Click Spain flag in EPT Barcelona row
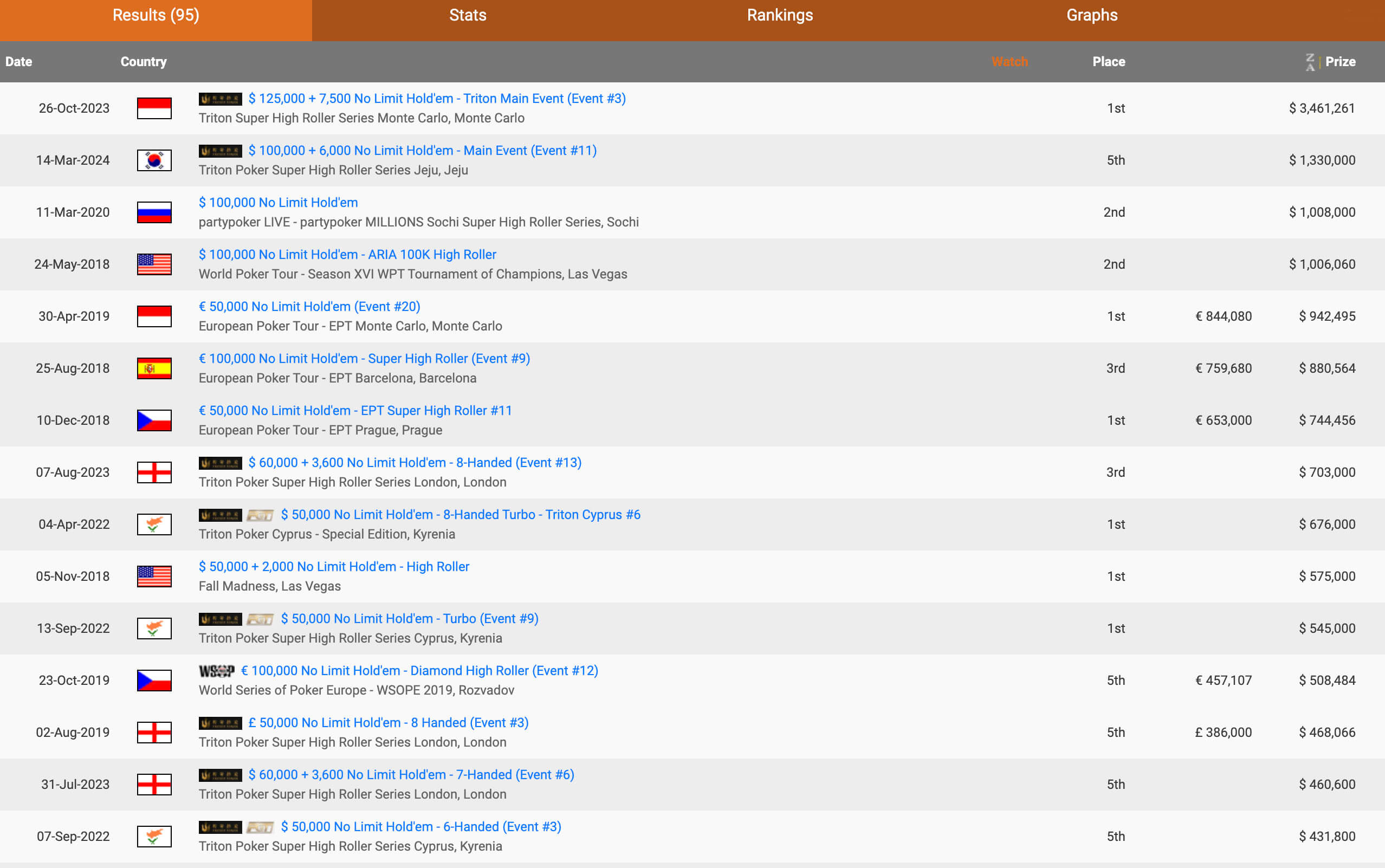This screenshot has width=1385, height=868. click(x=154, y=368)
